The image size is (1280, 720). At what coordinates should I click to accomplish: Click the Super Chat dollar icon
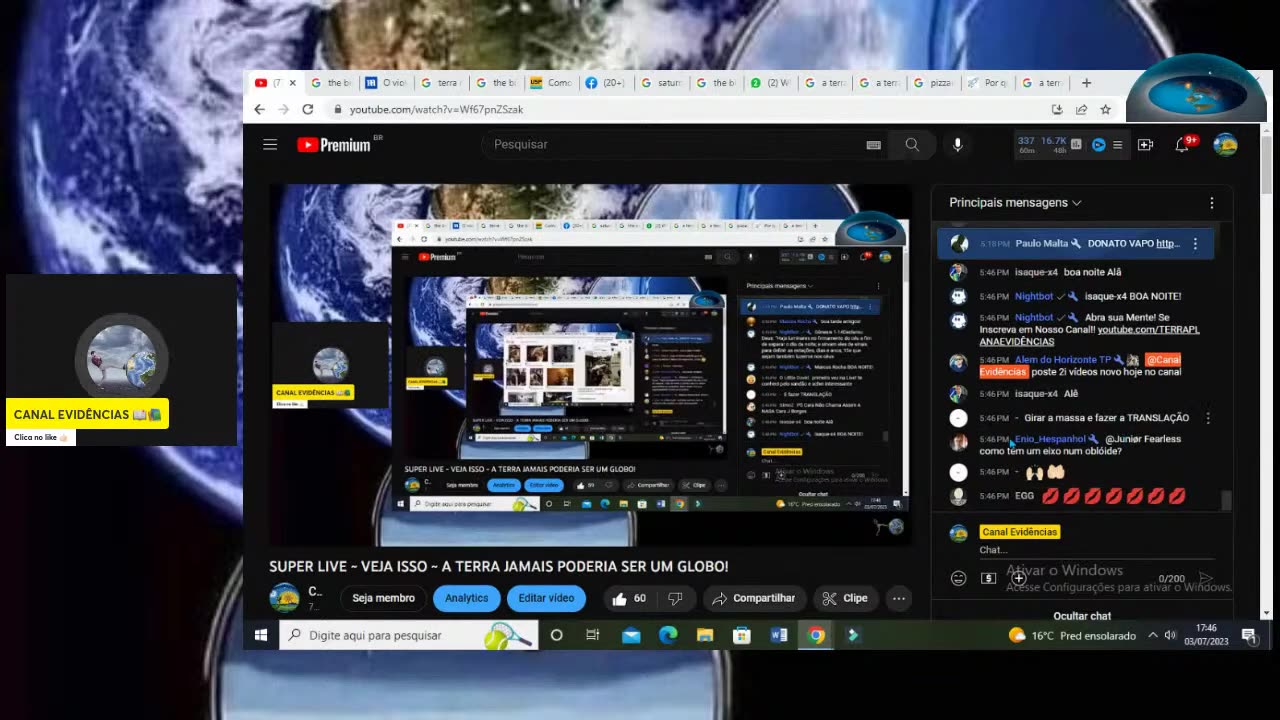[988, 578]
